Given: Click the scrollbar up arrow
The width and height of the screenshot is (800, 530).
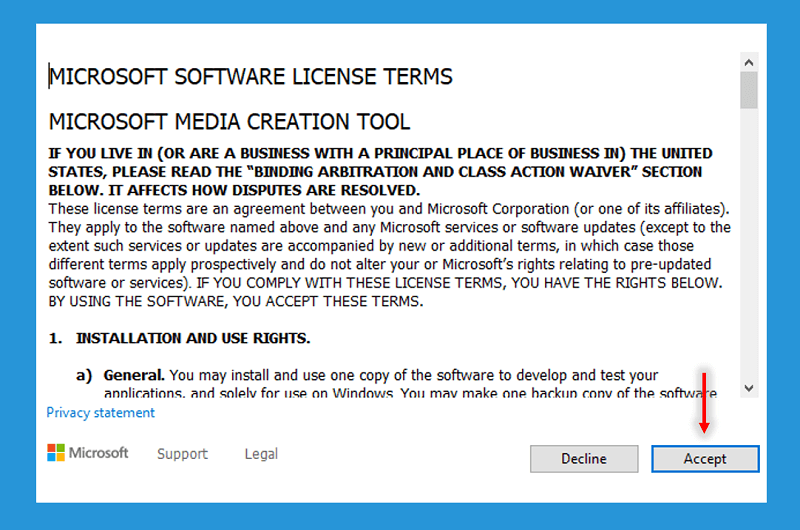Looking at the screenshot, I should pos(748,62).
